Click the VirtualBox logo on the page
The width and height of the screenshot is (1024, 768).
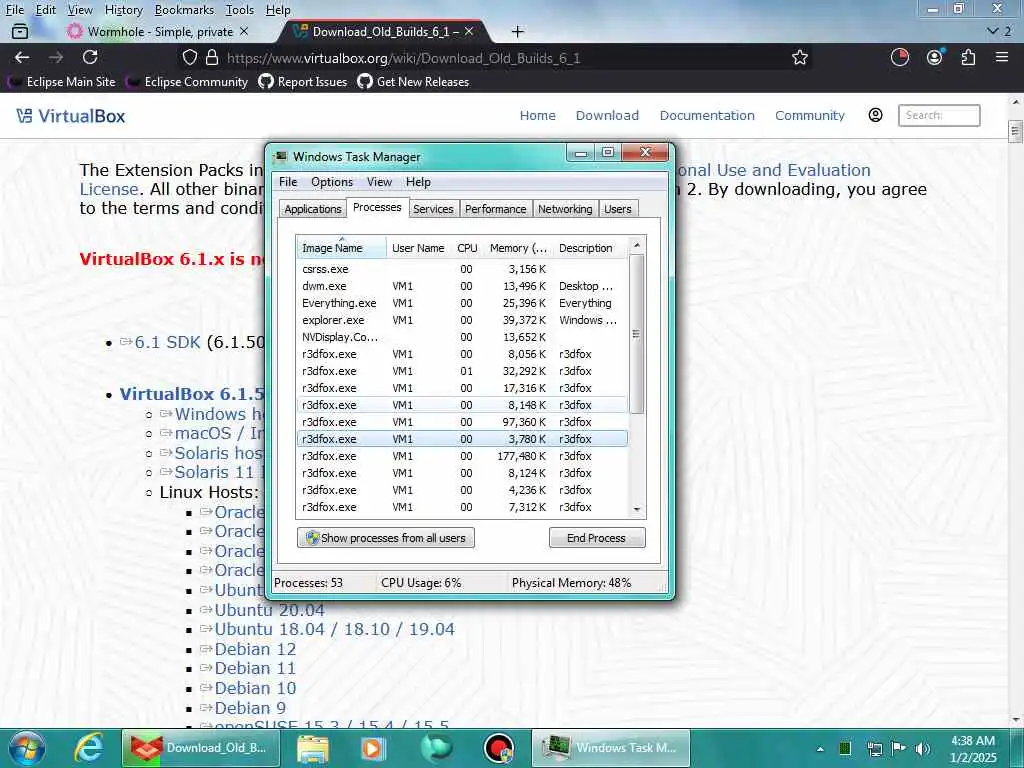pos(71,116)
